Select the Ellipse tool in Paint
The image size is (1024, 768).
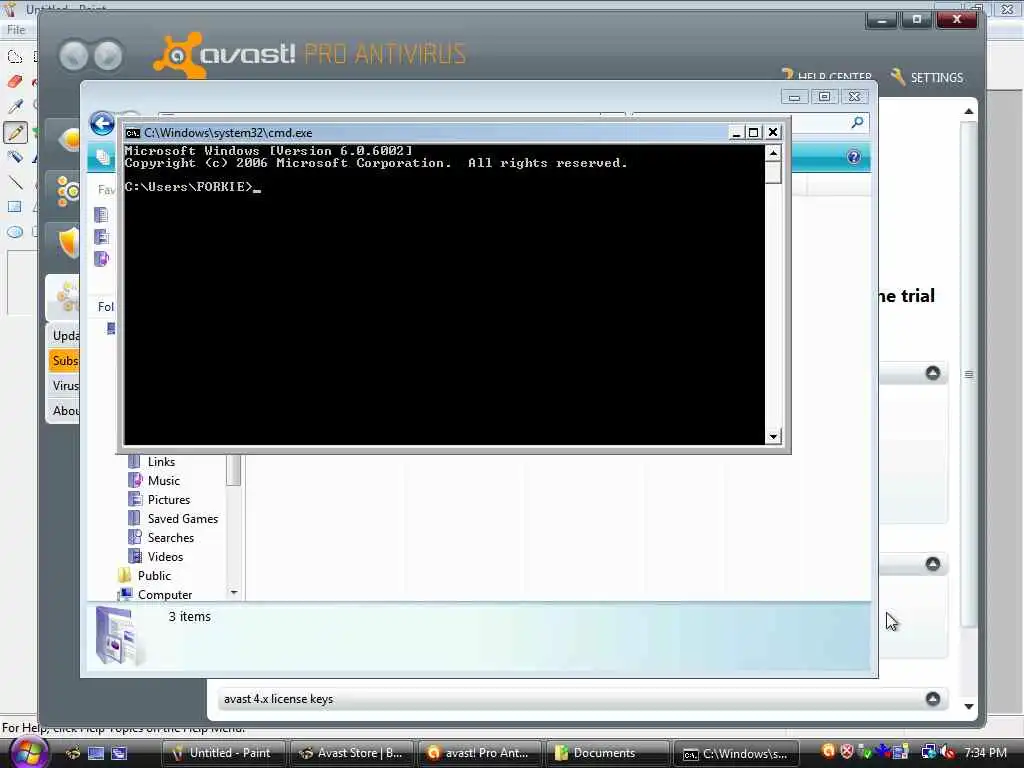click(14, 232)
